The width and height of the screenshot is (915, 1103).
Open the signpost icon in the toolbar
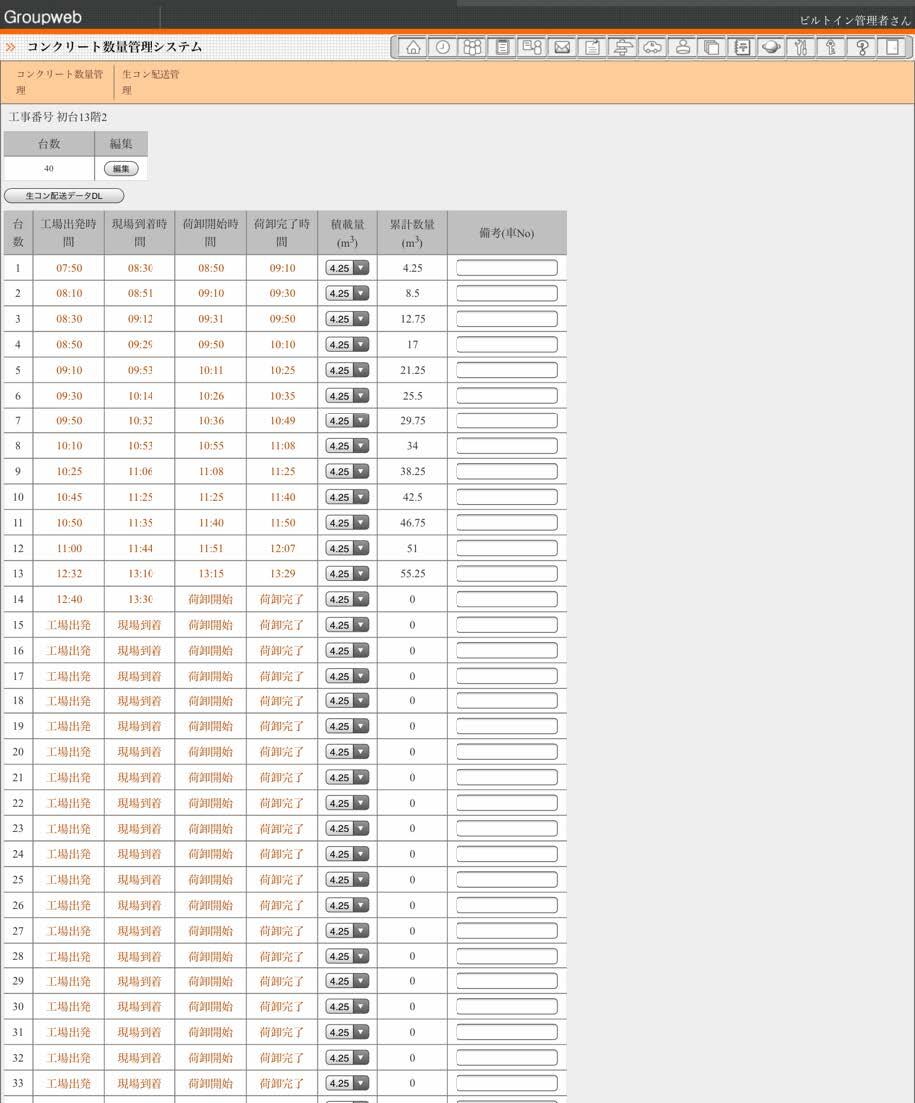point(622,47)
